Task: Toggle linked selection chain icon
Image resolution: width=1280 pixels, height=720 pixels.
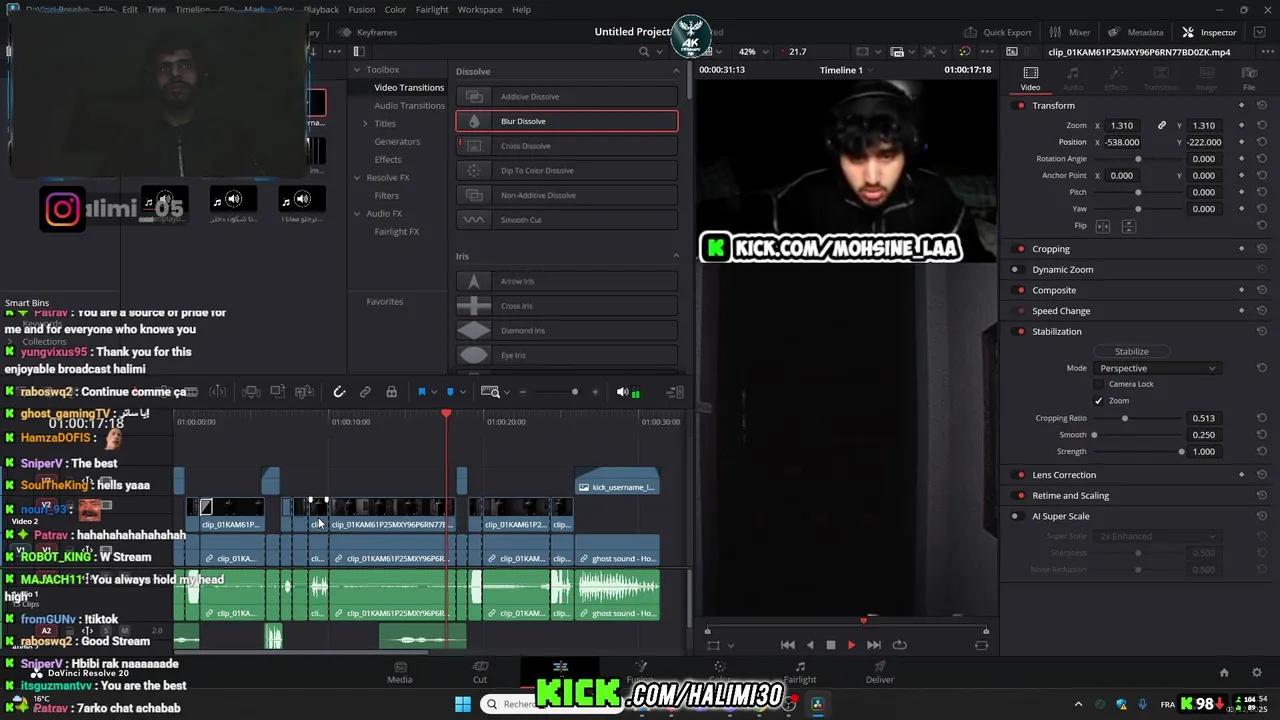Action: pos(365,392)
